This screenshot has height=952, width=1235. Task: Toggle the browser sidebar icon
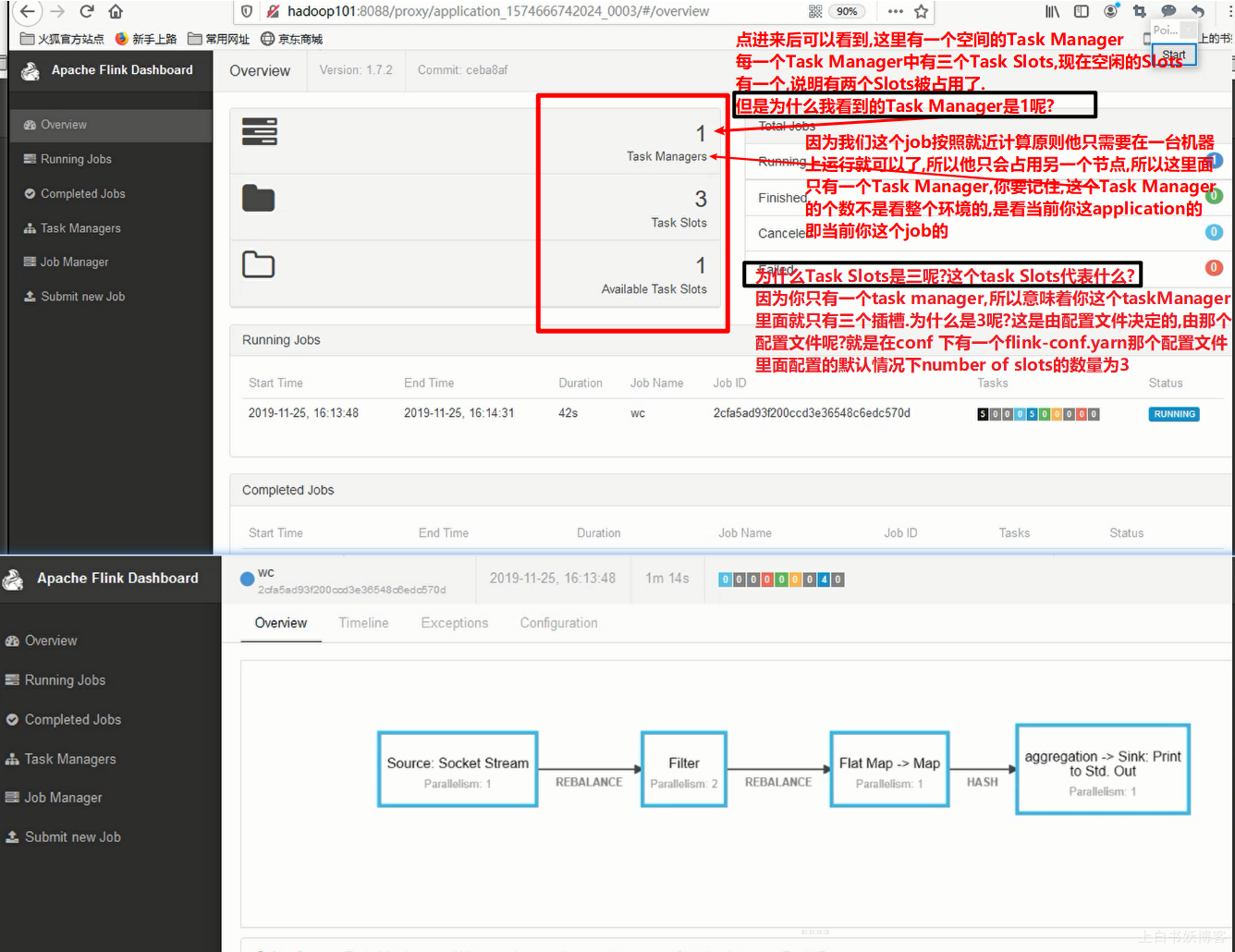(x=1082, y=11)
